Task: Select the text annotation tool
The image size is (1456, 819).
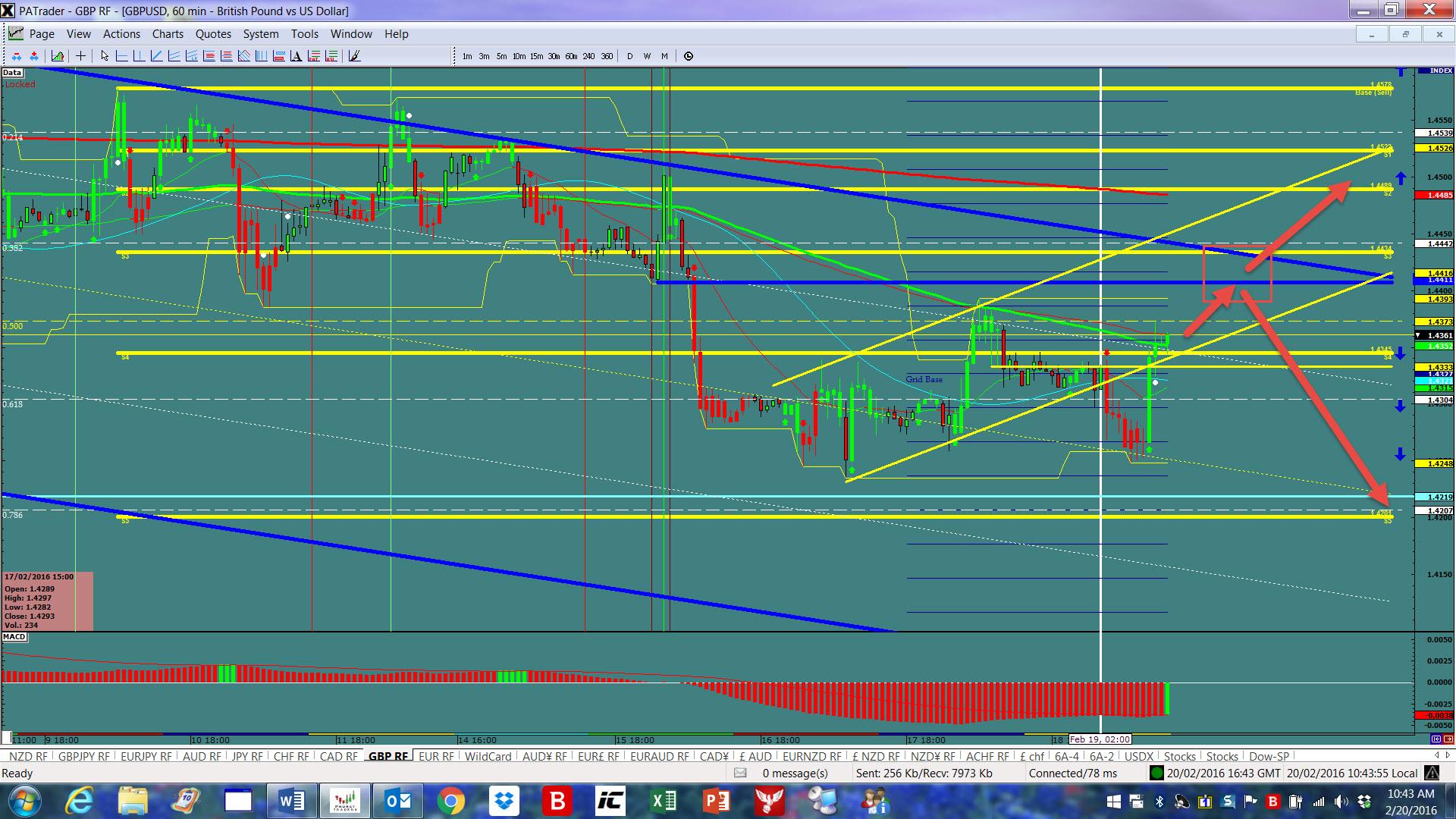Action: pyautogui.click(x=296, y=55)
